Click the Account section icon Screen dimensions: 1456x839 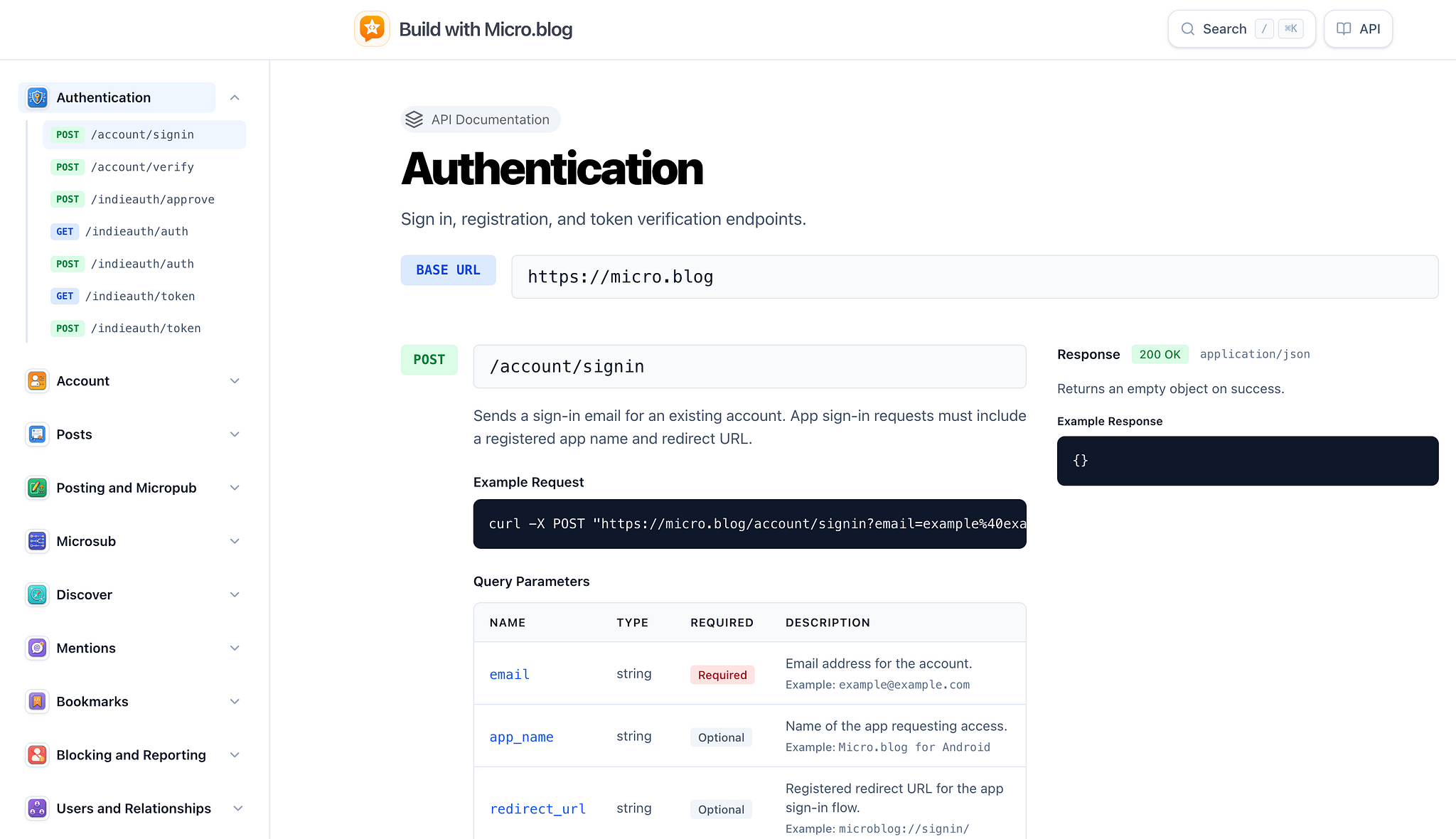pos(37,381)
